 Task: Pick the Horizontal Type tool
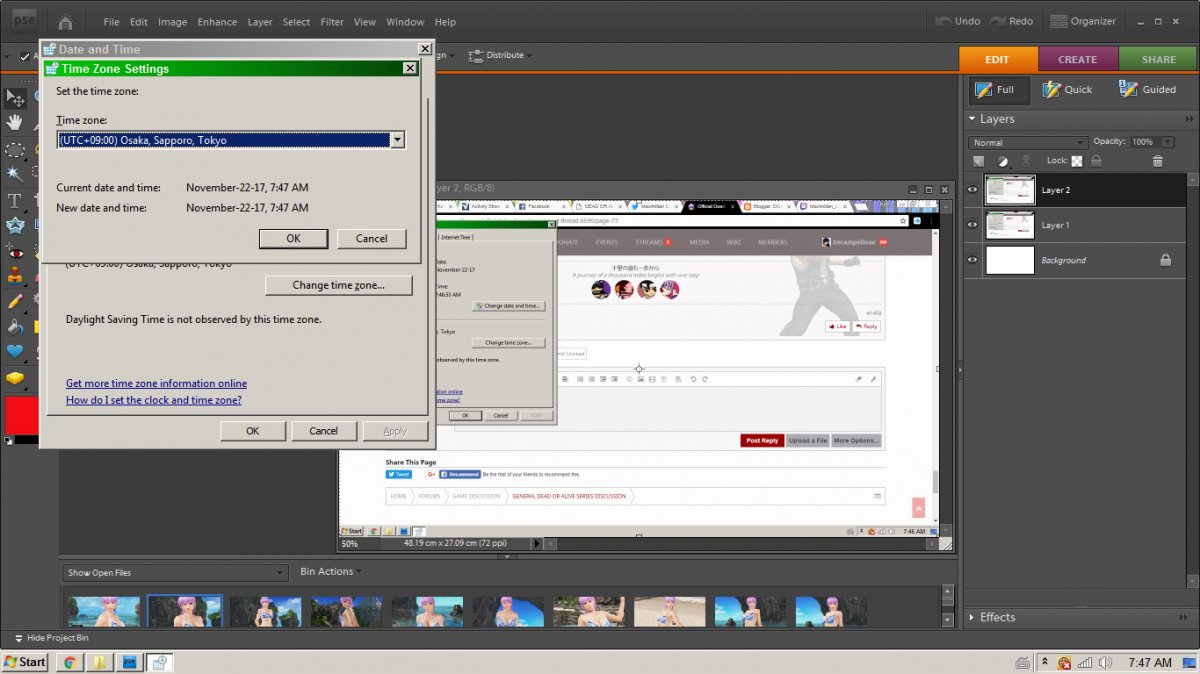(x=15, y=200)
